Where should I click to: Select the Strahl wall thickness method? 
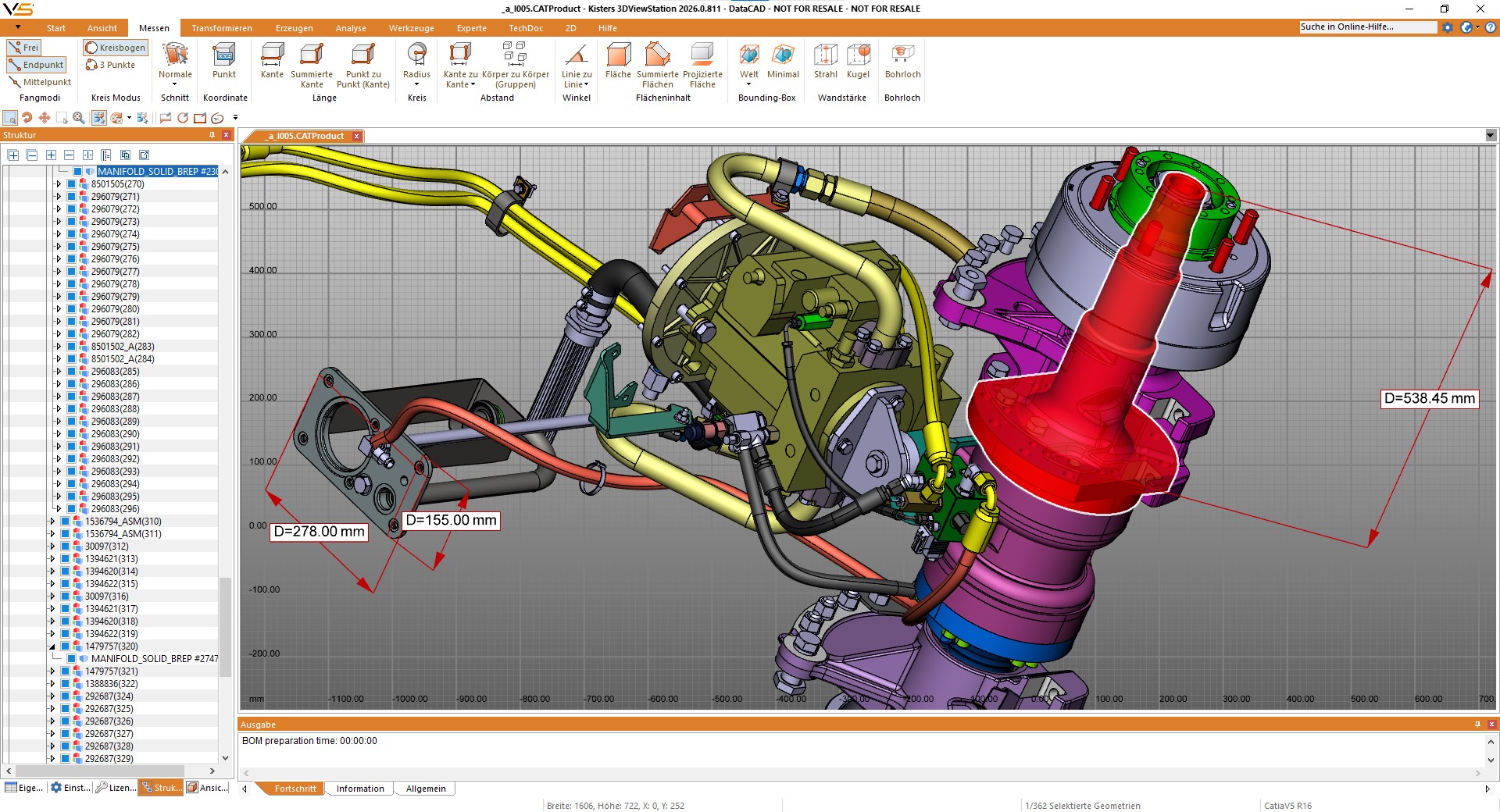pyautogui.click(x=825, y=62)
